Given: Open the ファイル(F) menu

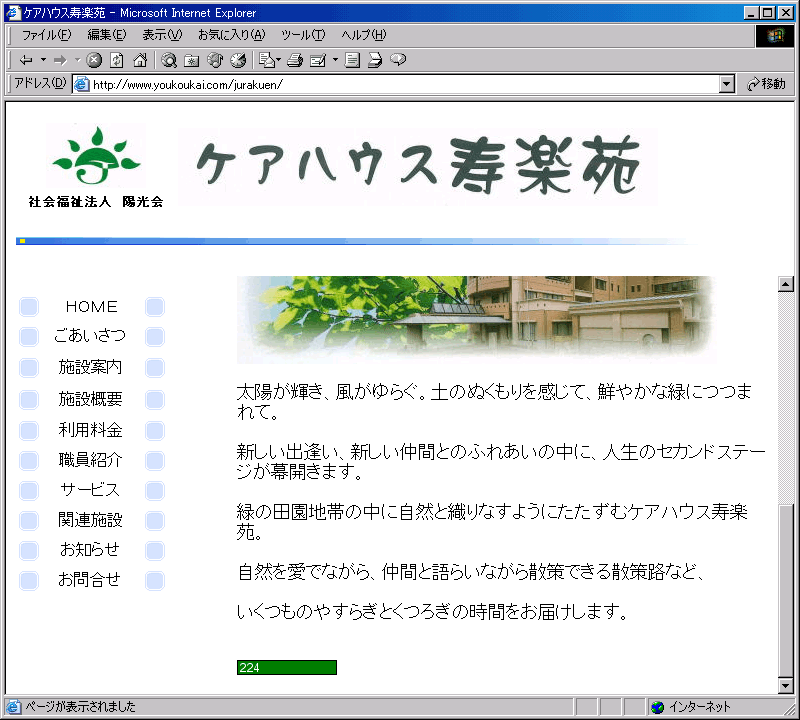Looking at the screenshot, I should pyautogui.click(x=46, y=35).
